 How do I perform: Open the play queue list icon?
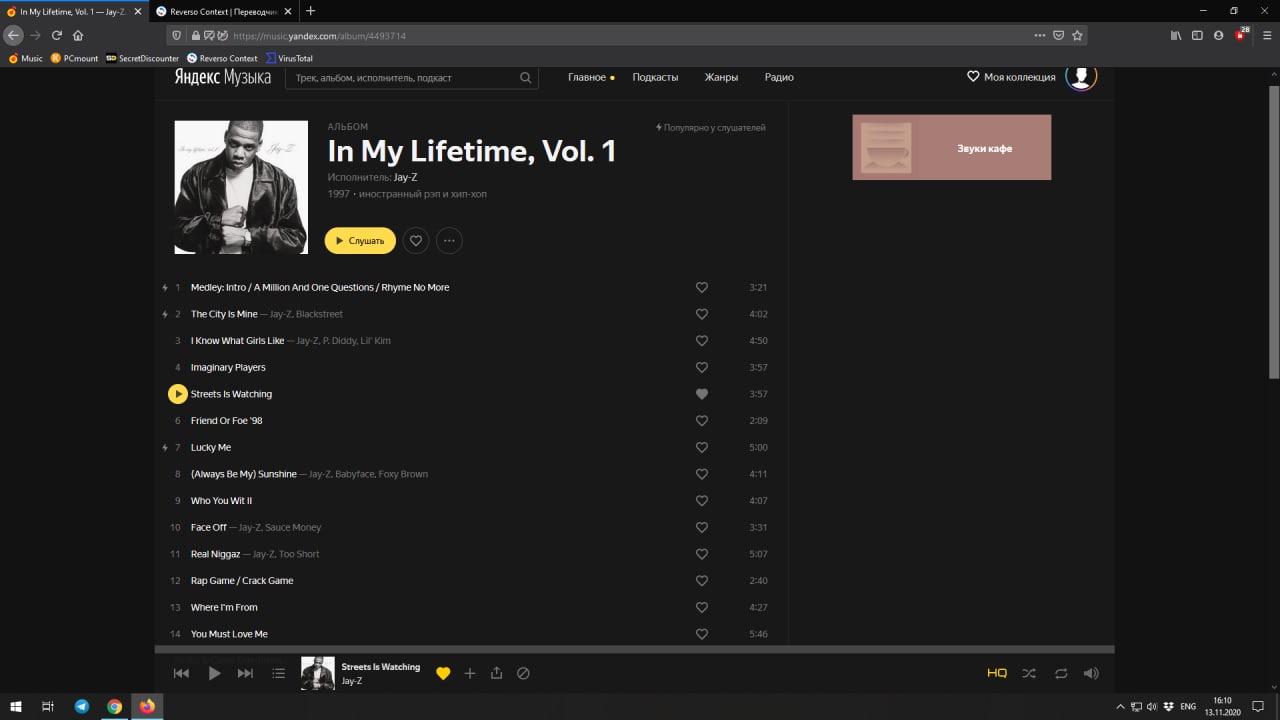click(x=279, y=673)
